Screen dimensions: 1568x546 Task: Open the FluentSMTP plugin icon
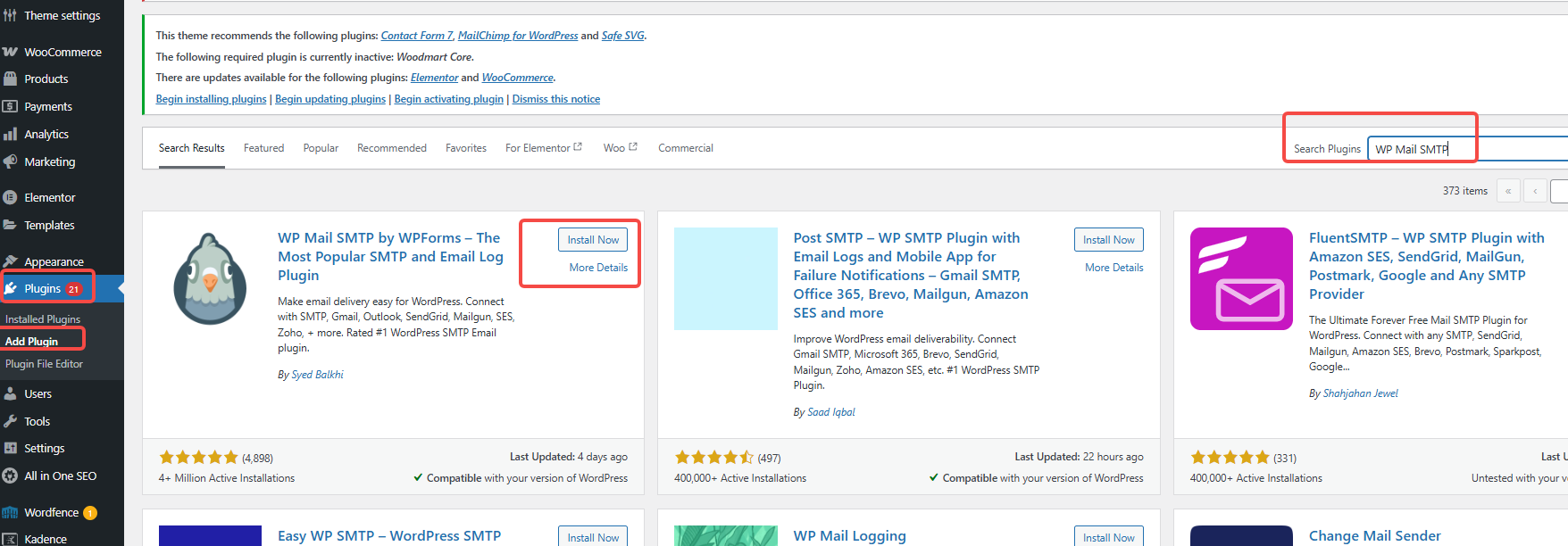click(x=1240, y=278)
